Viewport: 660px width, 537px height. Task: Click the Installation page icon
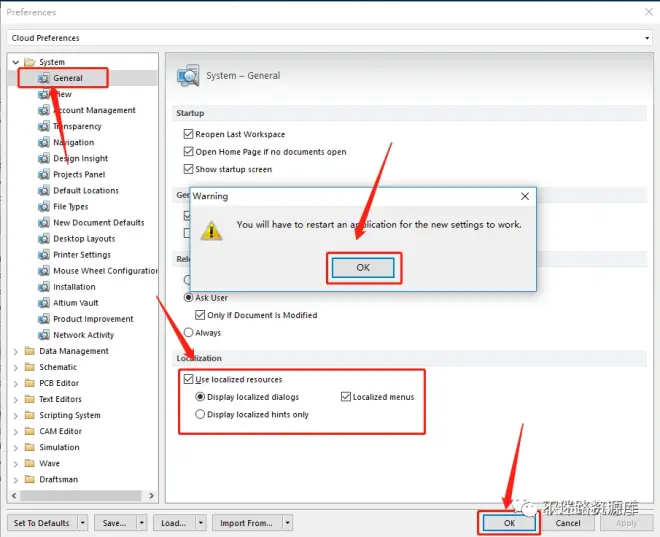pos(43,287)
